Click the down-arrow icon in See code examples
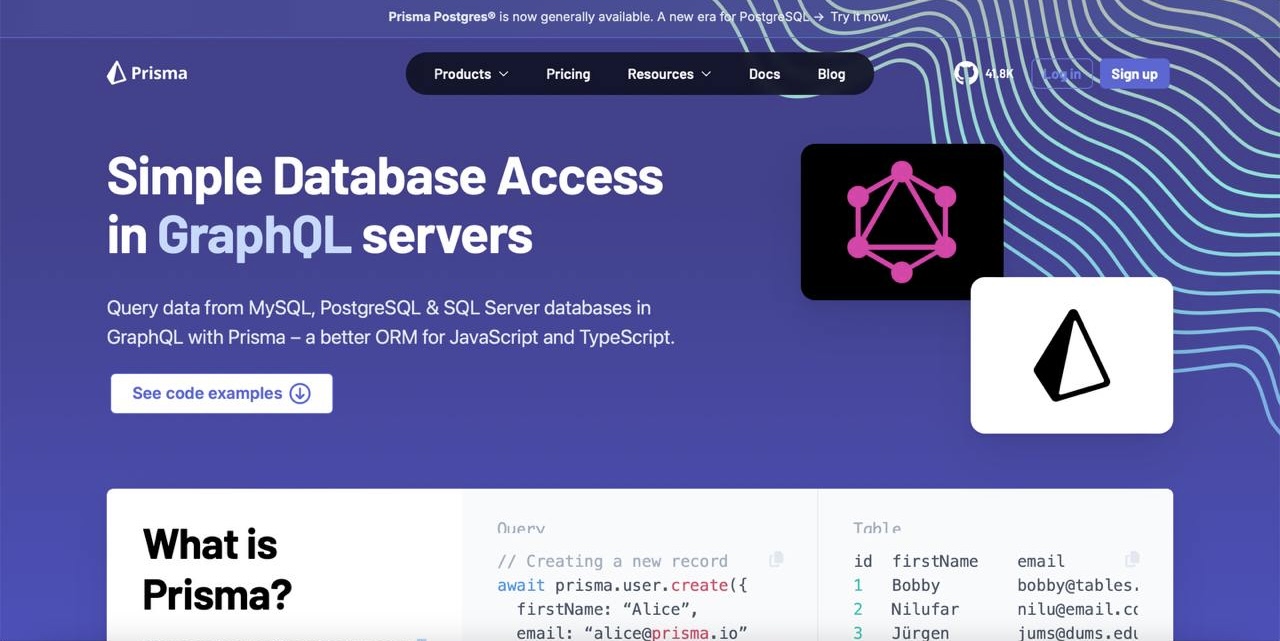Screen dimensions: 1280x641 (x=300, y=393)
